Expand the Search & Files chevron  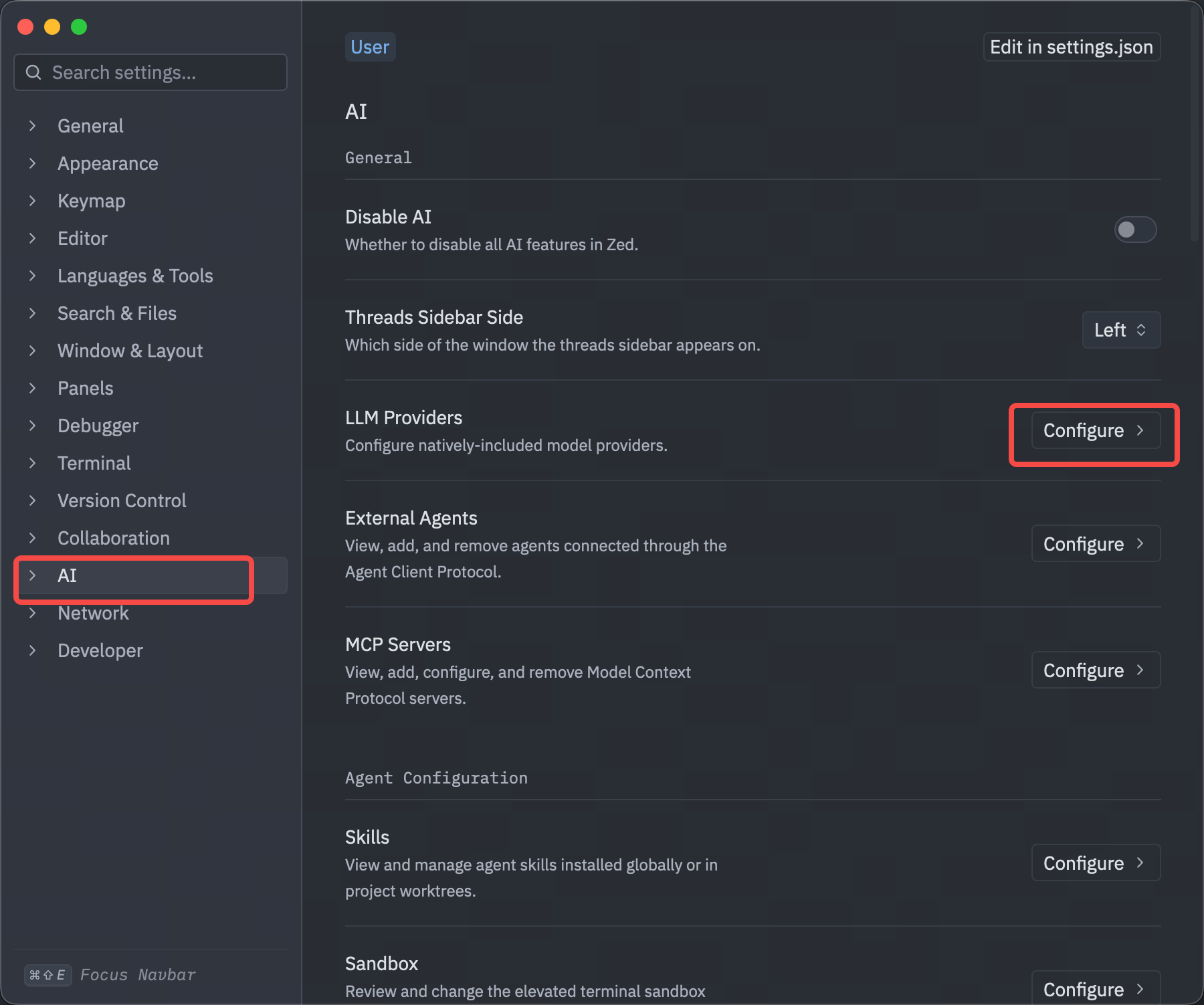[32, 313]
